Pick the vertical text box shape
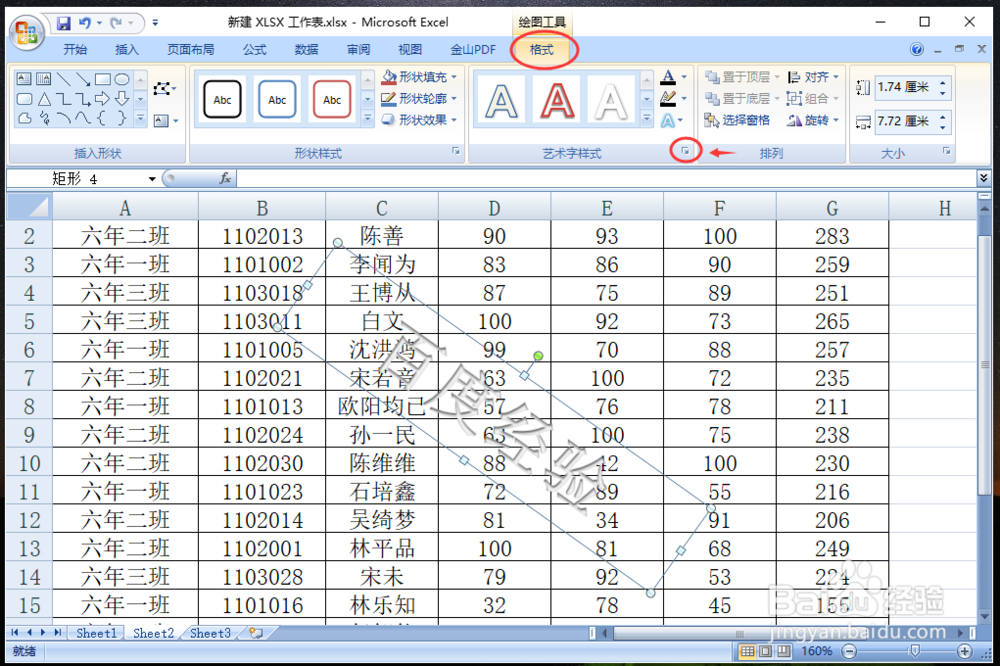 click(43, 79)
